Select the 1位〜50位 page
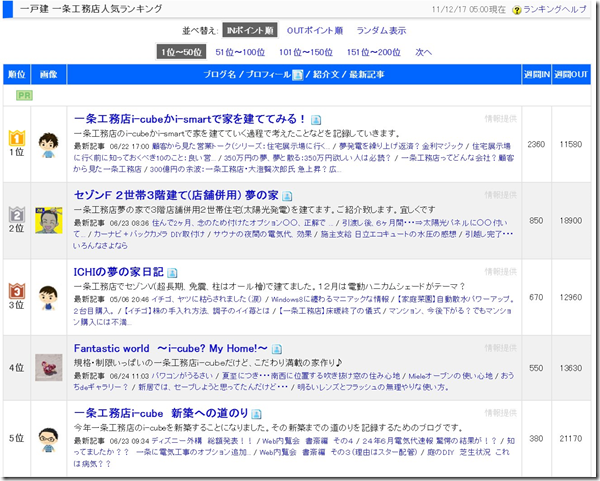 [x=181, y=52]
